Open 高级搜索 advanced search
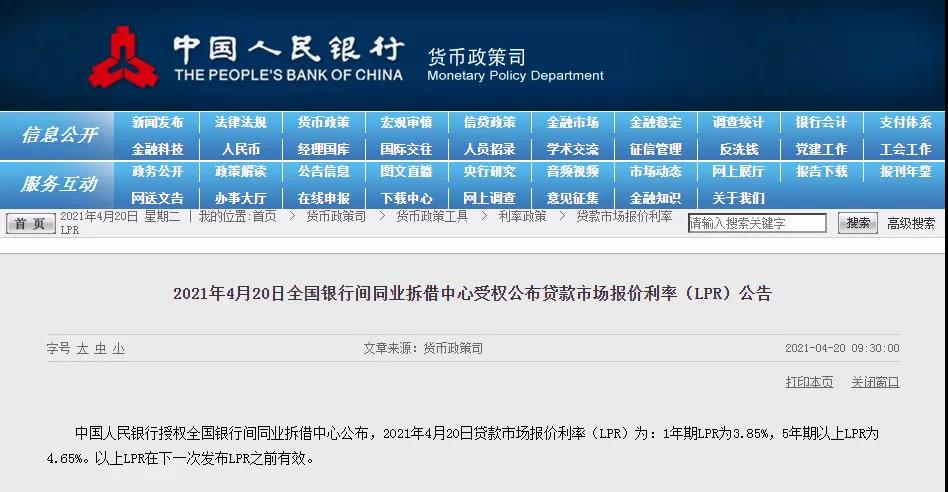The height and width of the screenshot is (492, 948). click(911, 224)
